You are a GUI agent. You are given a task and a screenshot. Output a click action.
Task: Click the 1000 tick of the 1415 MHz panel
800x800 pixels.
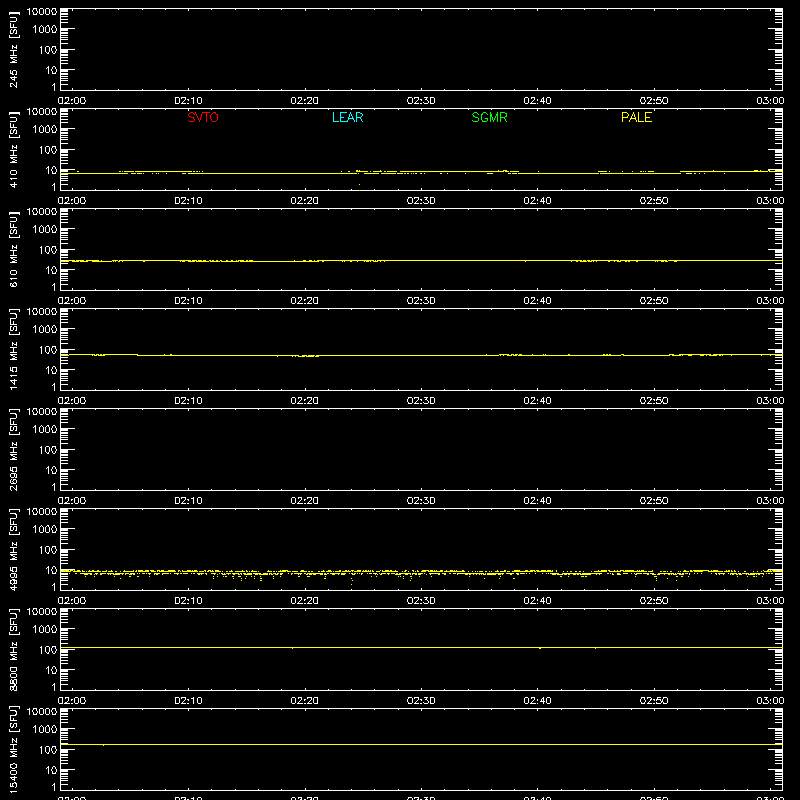[x=45, y=329]
